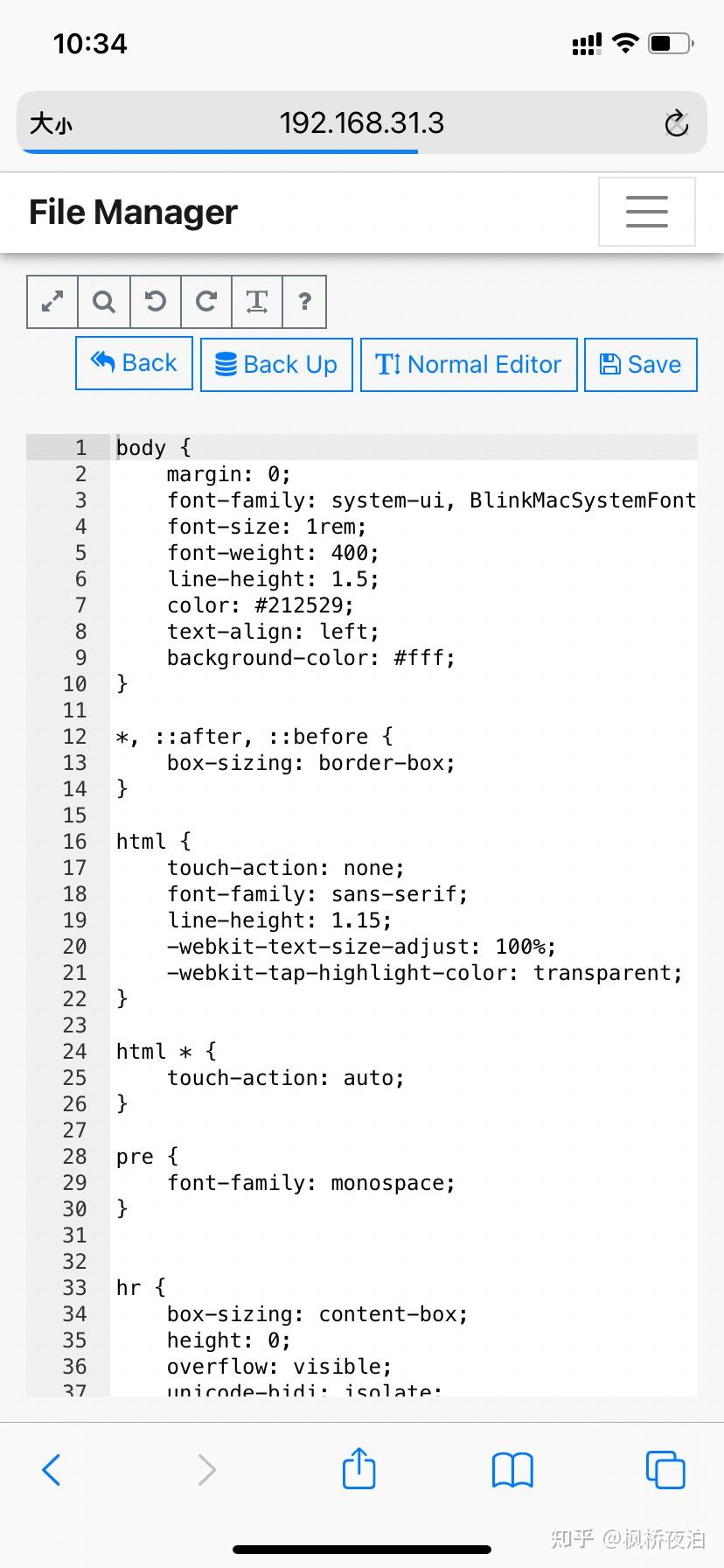The width and height of the screenshot is (724, 1568).
Task: Open the text size page settings menu
Action: coord(51,123)
